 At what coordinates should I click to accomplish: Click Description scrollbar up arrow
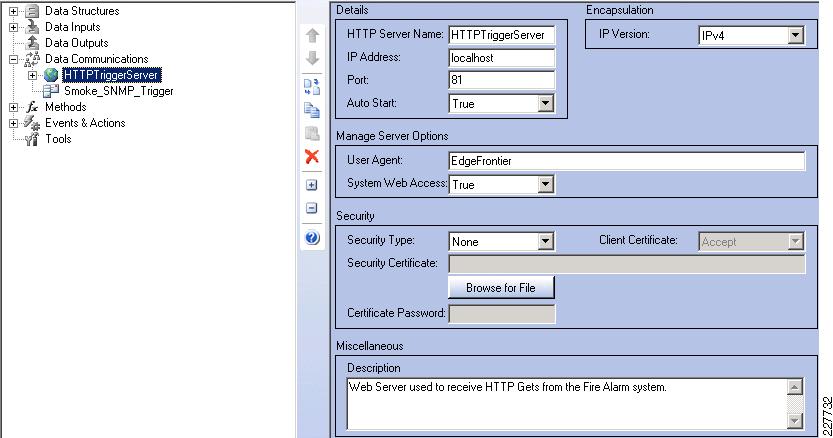[x=794, y=386]
